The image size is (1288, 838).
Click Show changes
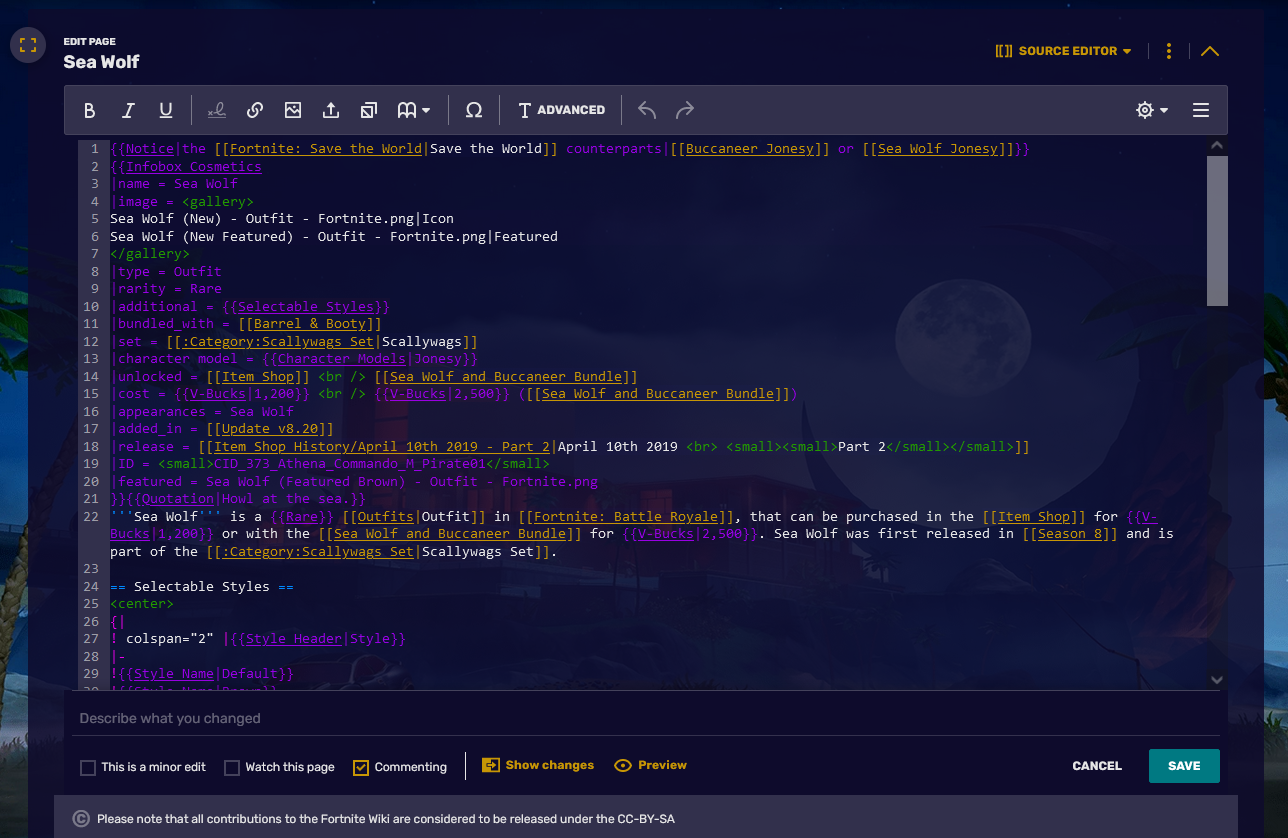click(x=538, y=765)
